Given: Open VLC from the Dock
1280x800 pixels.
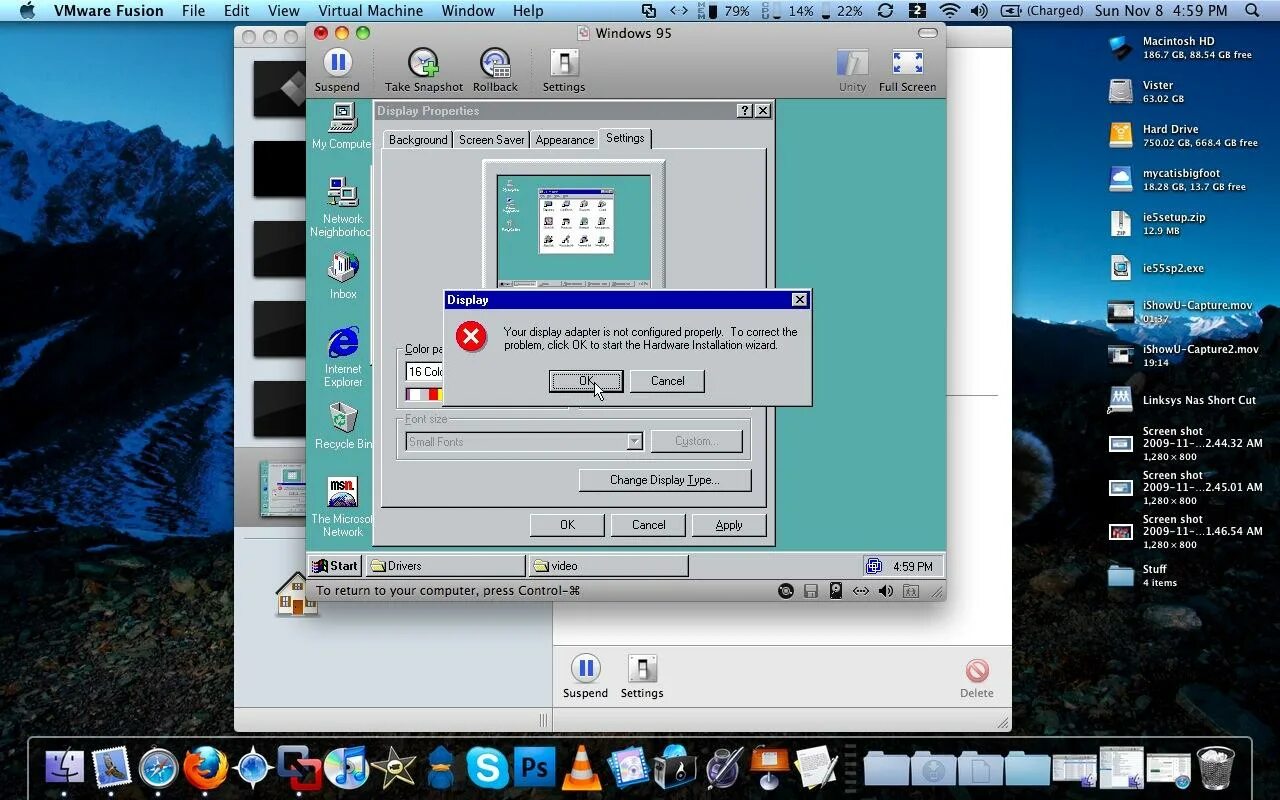Looking at the screenshot, I should coord(581,768).
